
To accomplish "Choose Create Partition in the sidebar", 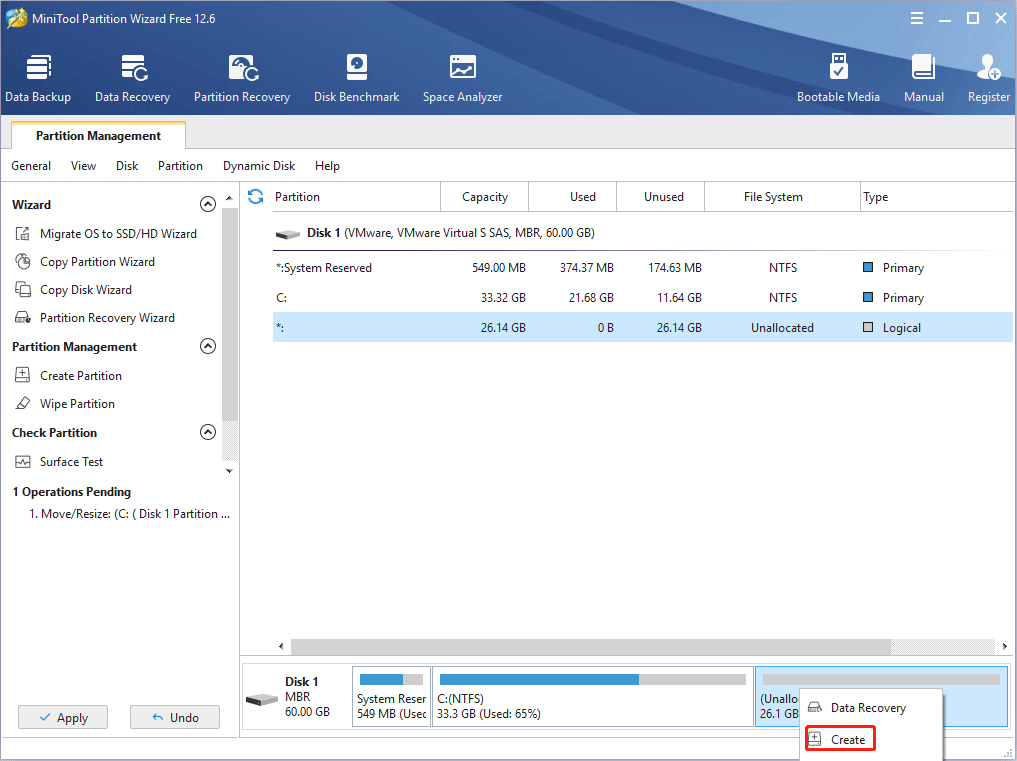I will coord(67,375).
